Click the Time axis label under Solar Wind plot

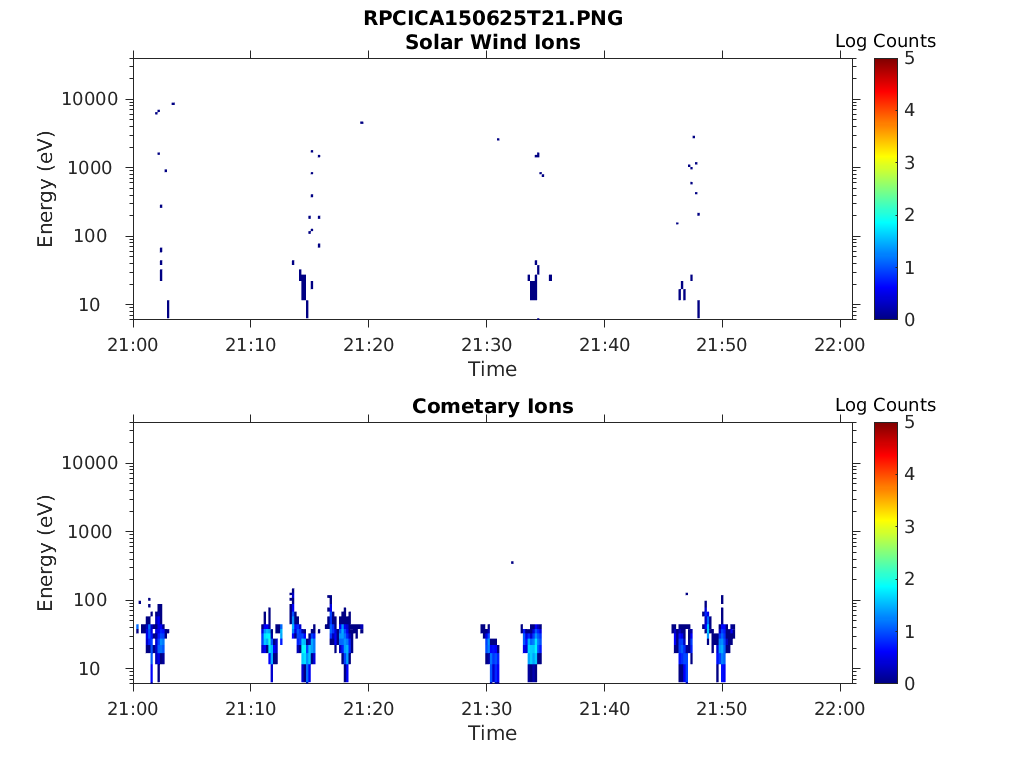tap(492, 369)
